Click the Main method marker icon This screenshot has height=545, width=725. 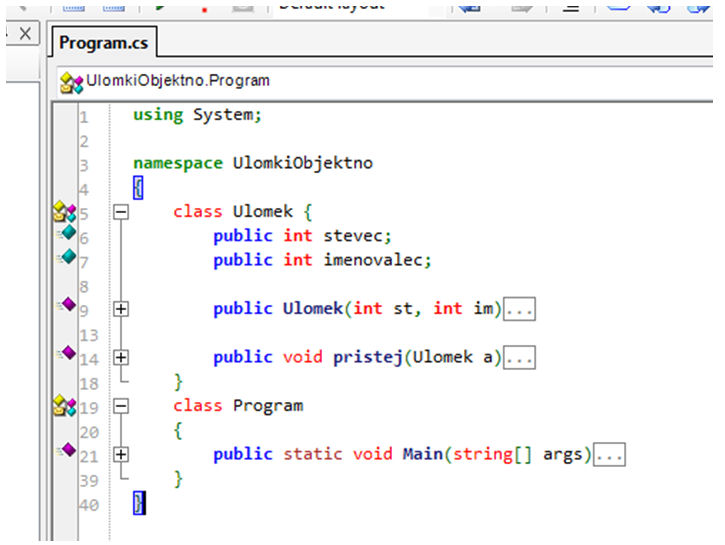[x=67, y=449]
